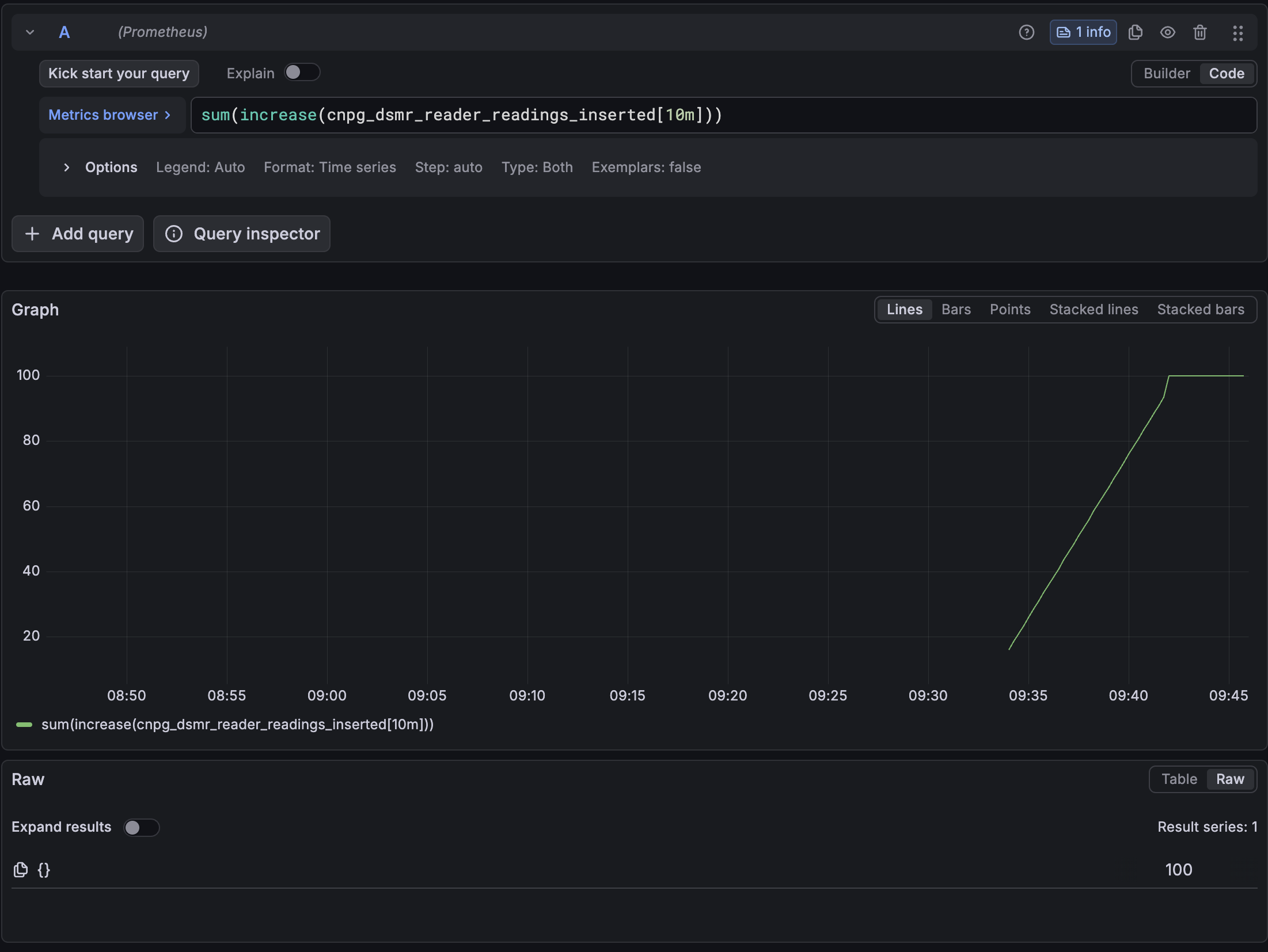This screenshot has width=1268, height=952.
Task: Hide query A via the eye icon
Action: [x=1168, y=32]
